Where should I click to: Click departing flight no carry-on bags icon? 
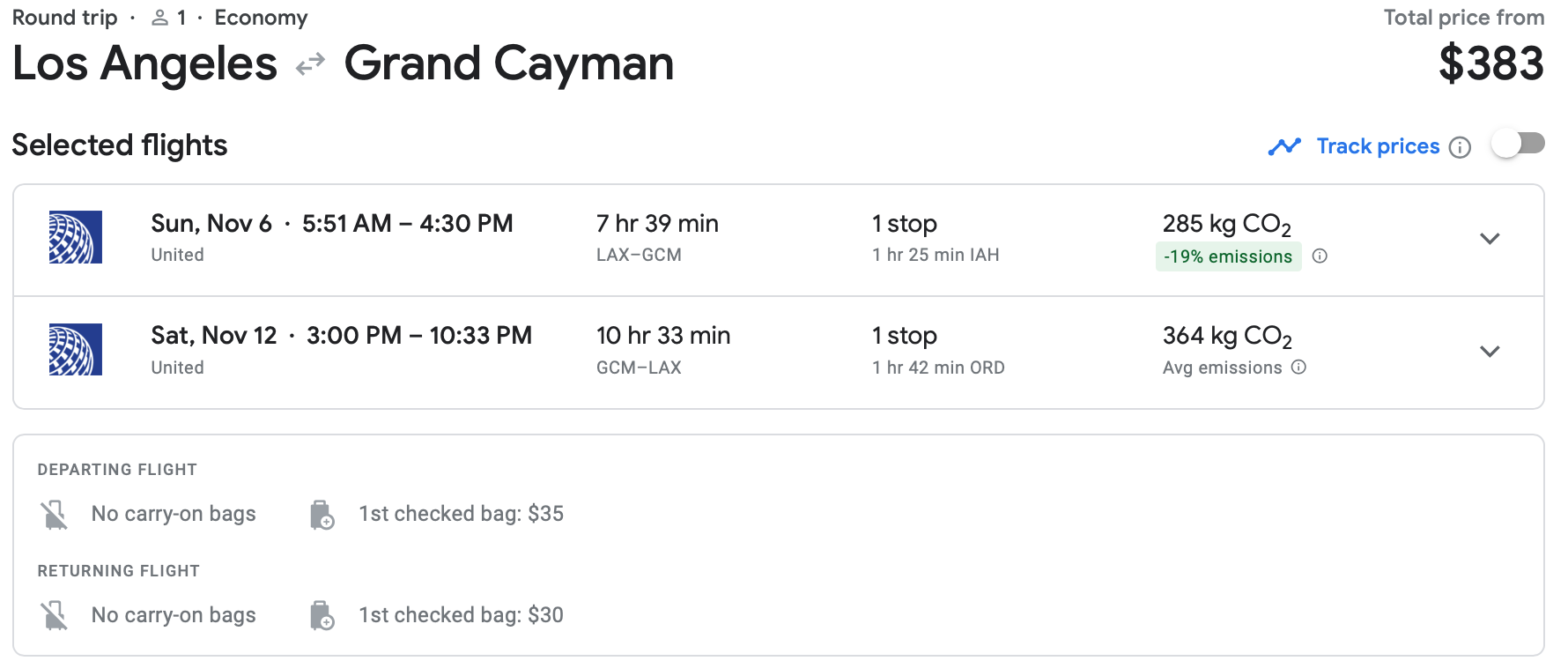pyautogui.click(x=55, y=515)
